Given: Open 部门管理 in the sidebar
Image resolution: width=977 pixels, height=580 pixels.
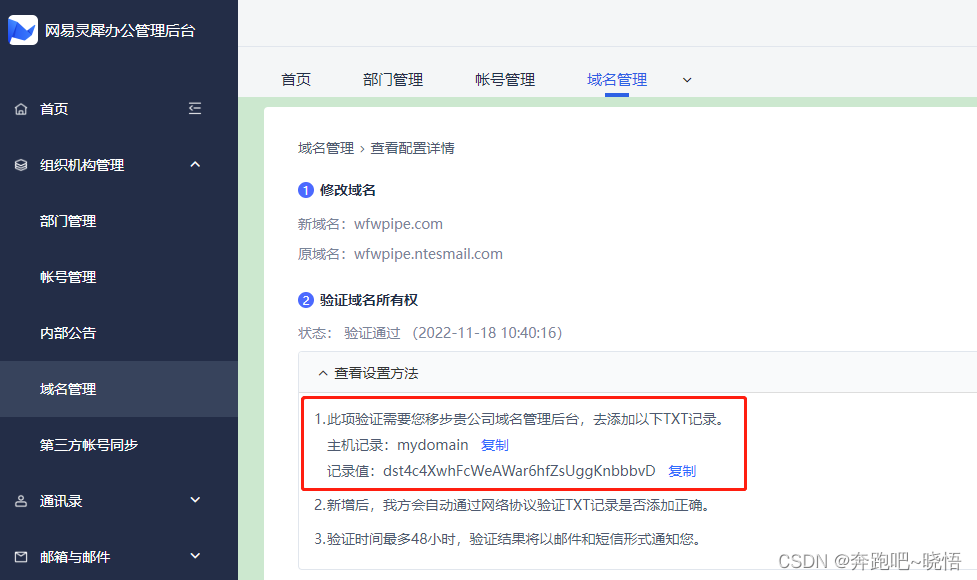Looking at the screenshot, I should pyautogui.click(x=68, y=221).
